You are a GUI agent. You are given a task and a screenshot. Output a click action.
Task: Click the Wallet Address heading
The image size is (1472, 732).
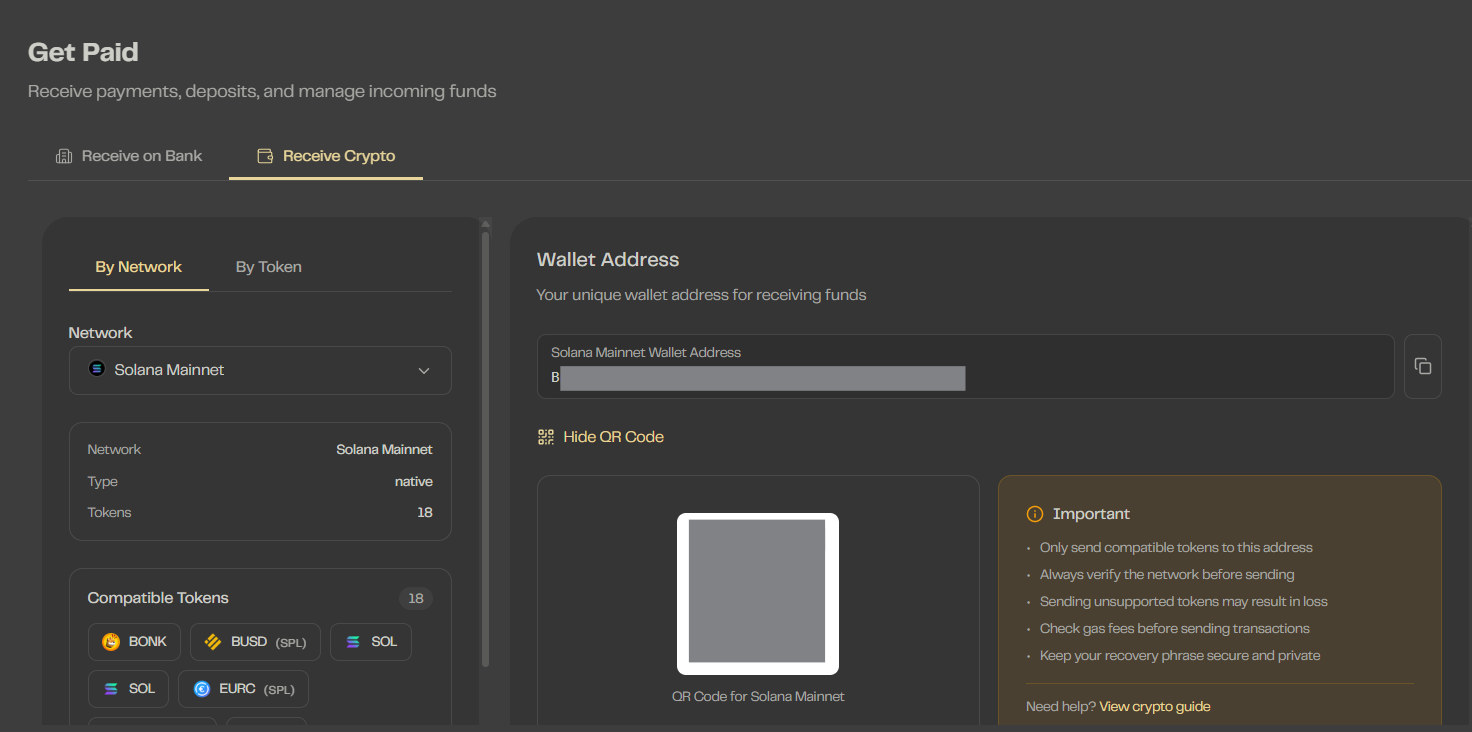click(608, 260)
